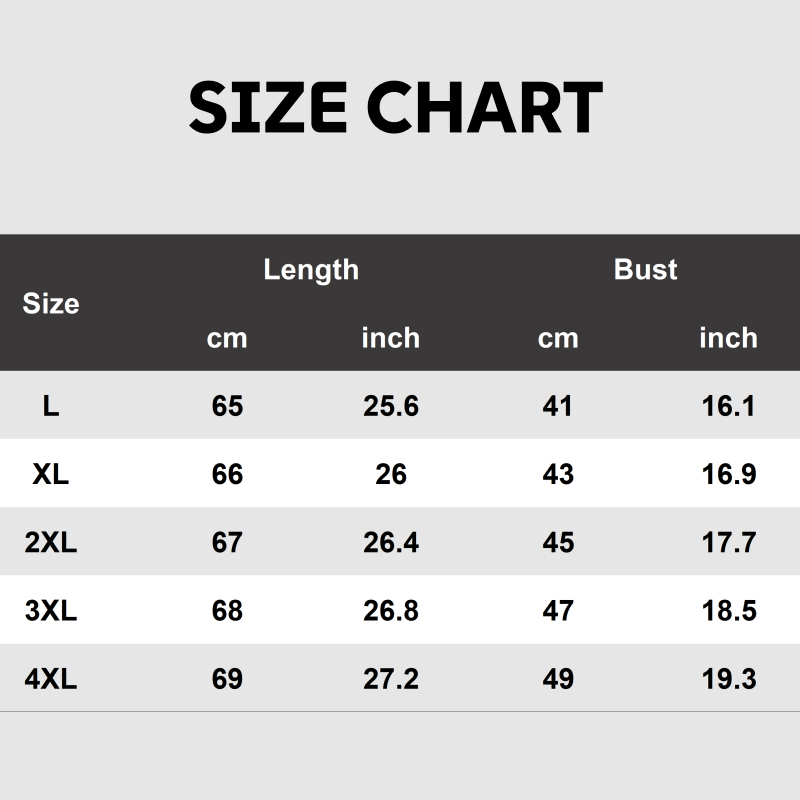800x800 pixels.
Task: Click the cm subheader under Length
Action: point(227,338)
